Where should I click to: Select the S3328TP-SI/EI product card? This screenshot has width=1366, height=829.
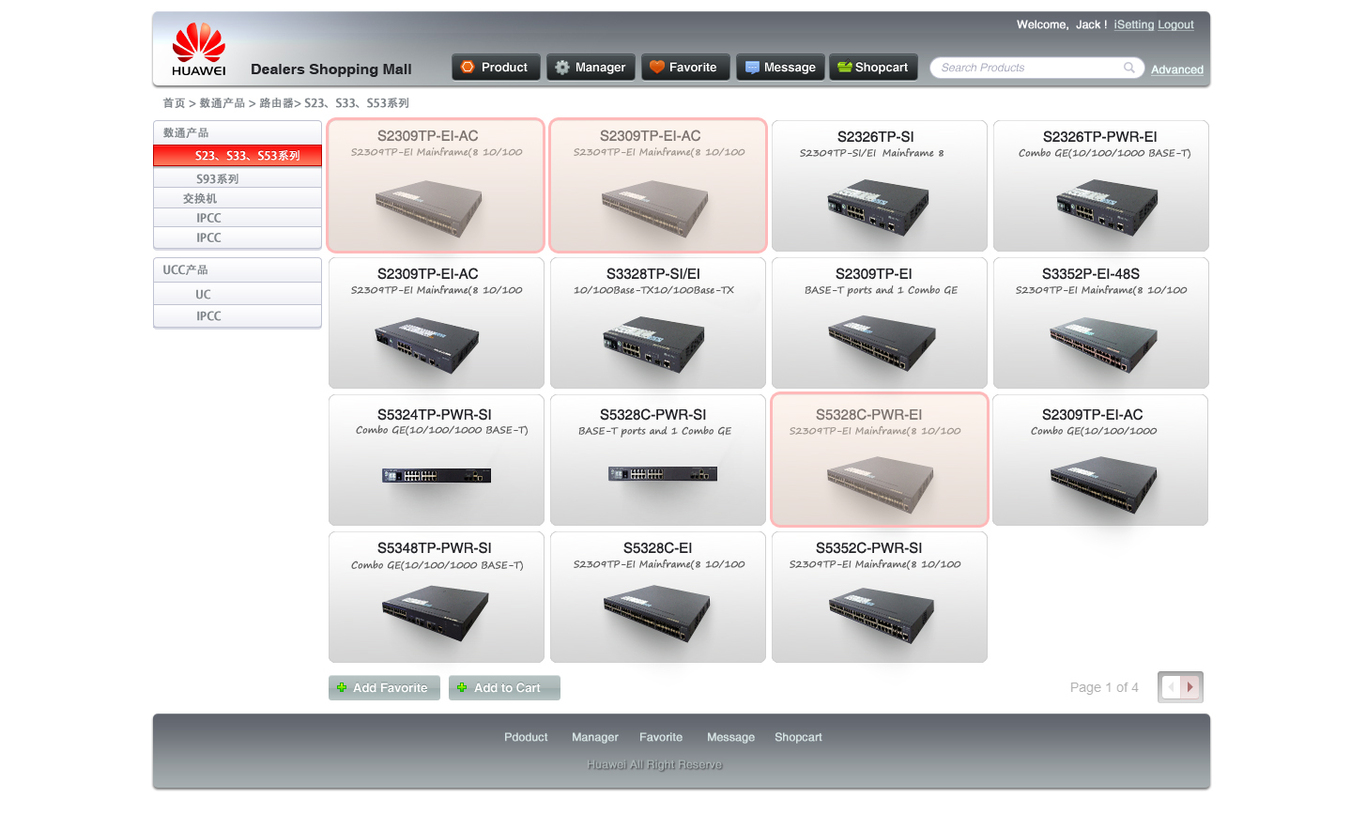tap(658, 323)
